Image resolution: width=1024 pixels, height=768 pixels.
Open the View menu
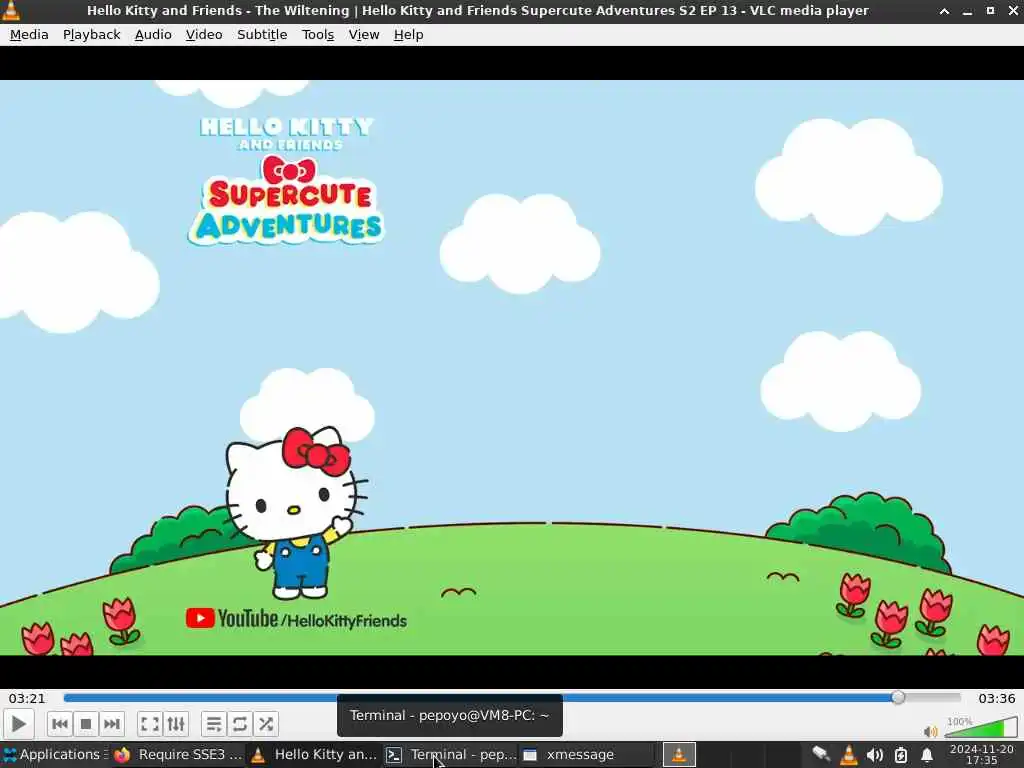coord(364,35)
